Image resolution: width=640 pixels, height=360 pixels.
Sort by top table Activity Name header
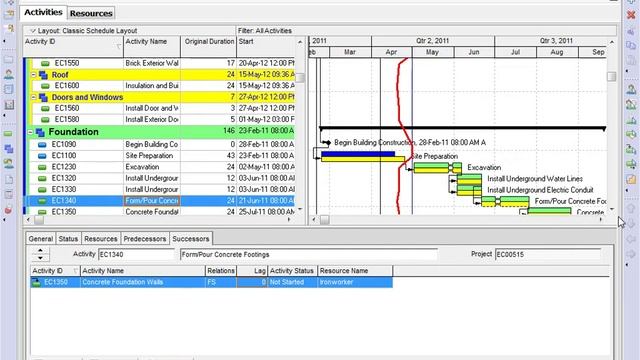coord(152,46)
